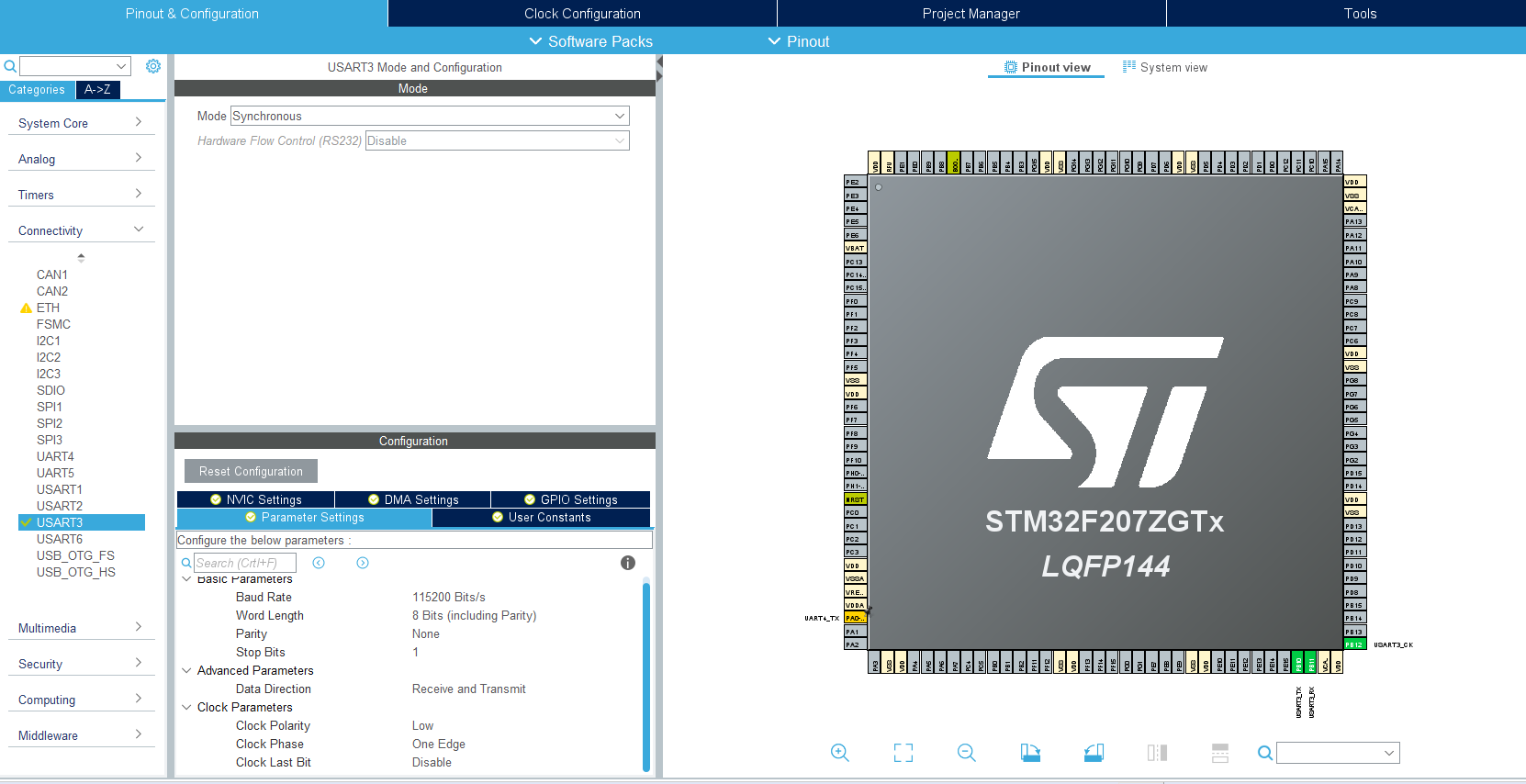
Task: Collapse the Connectivity category
Action: tap(81, 230)
